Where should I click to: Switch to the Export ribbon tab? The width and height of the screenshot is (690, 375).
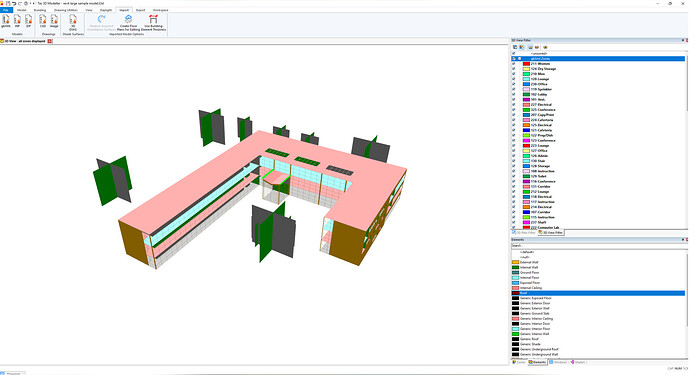pyautogui.click(x=140, y=10)
